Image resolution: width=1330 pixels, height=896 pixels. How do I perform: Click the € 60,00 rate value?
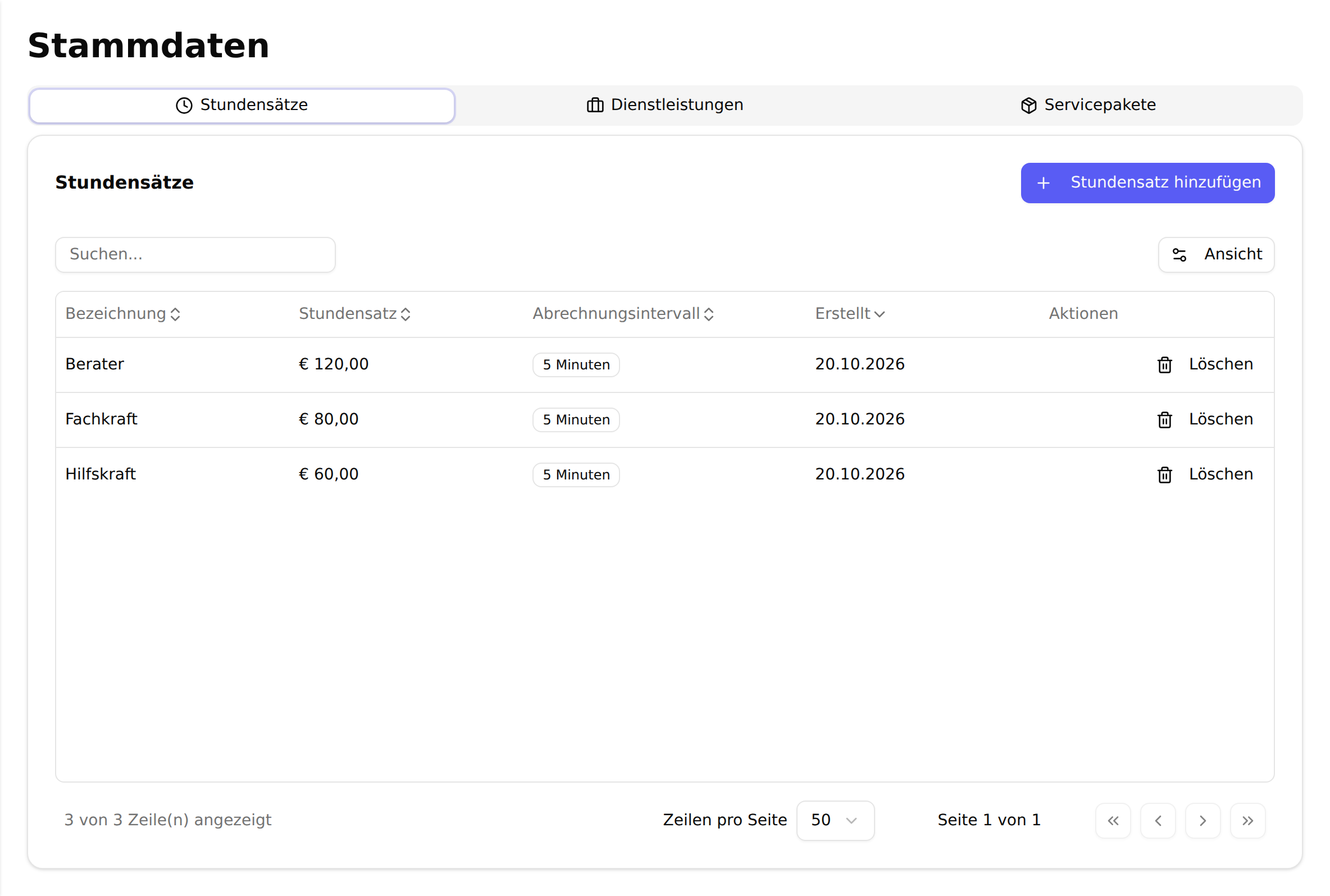[329, 474]
